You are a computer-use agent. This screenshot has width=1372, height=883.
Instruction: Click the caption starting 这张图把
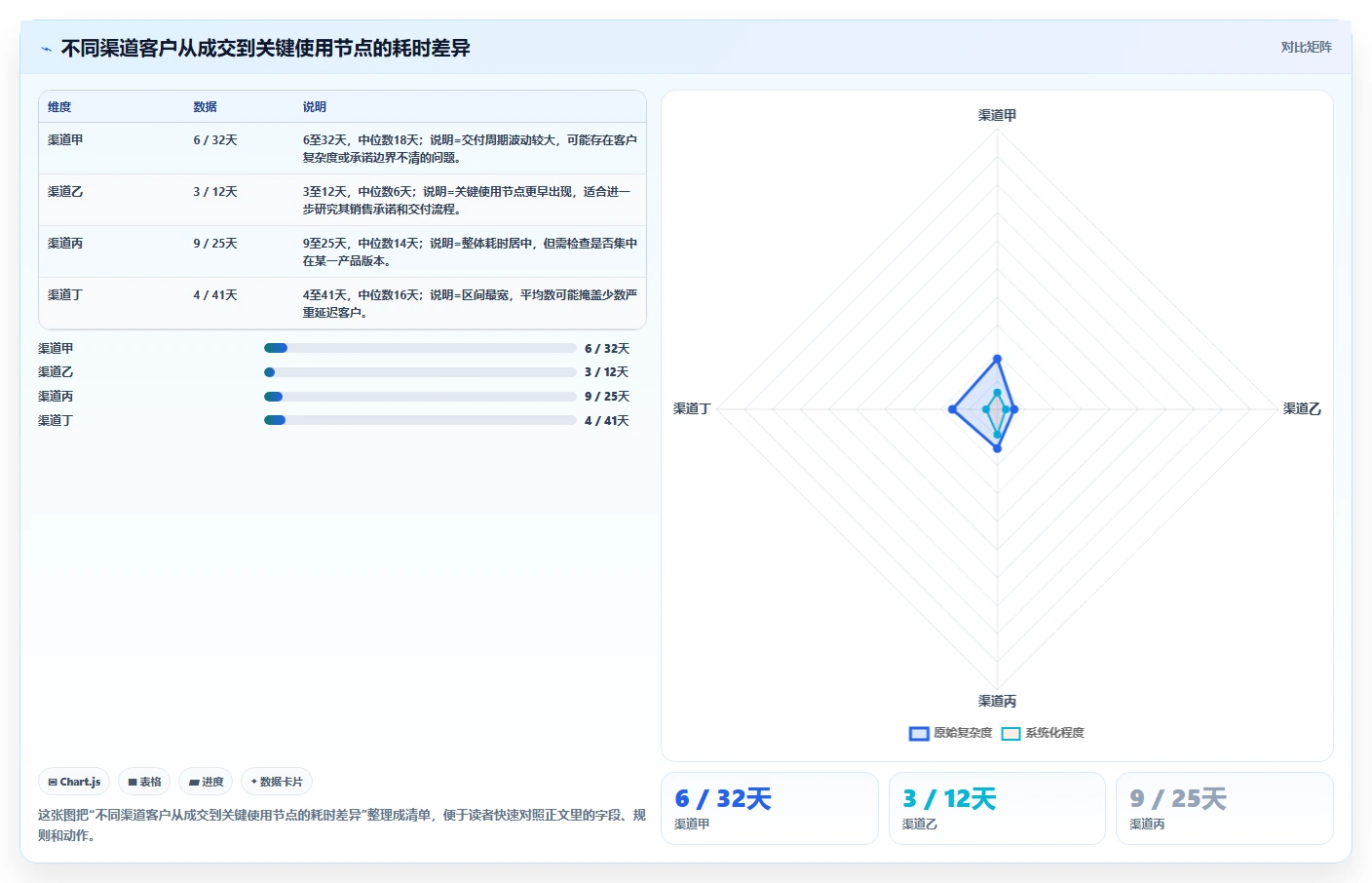pyautogui.click(x=342, y=825)
